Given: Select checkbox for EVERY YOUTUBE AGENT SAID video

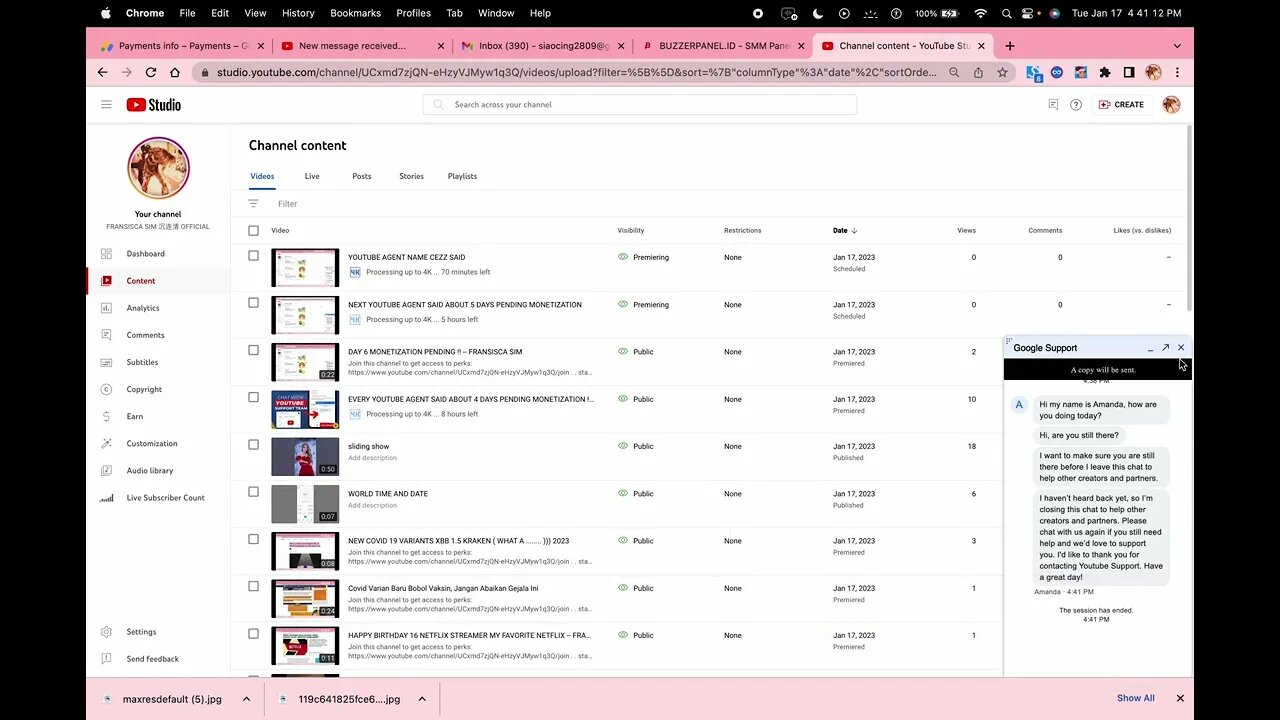Looking at the screenshot, I should click(253, 397).
